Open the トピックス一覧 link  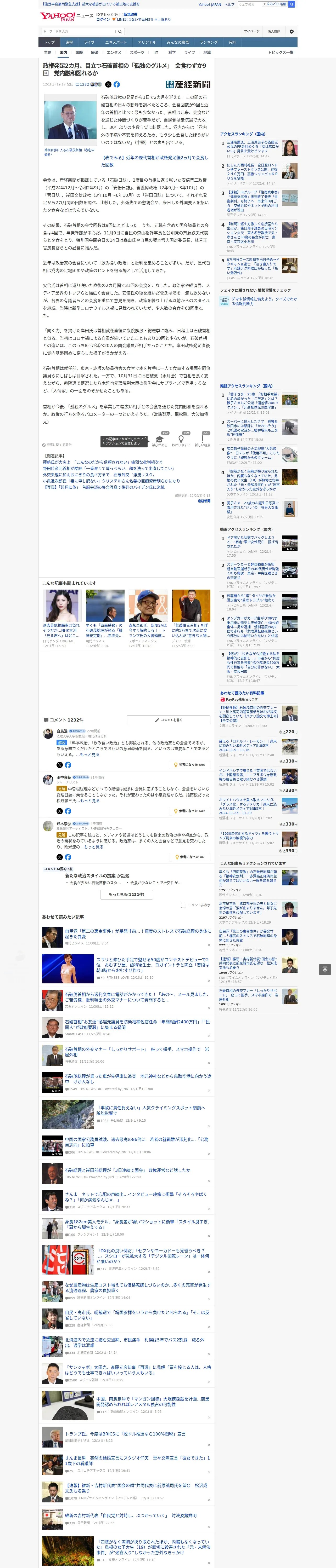point(281,52)
